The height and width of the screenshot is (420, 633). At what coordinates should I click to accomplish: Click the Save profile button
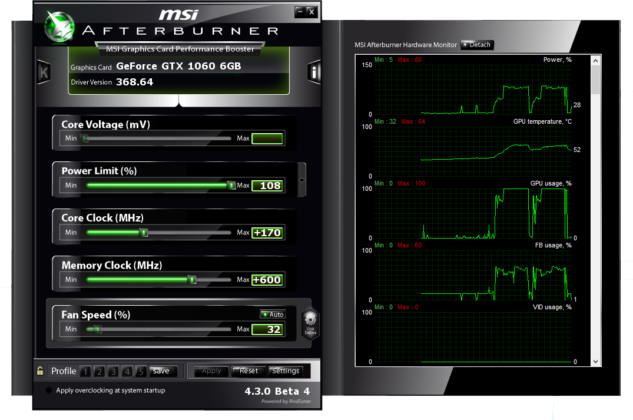coord(162,371)
